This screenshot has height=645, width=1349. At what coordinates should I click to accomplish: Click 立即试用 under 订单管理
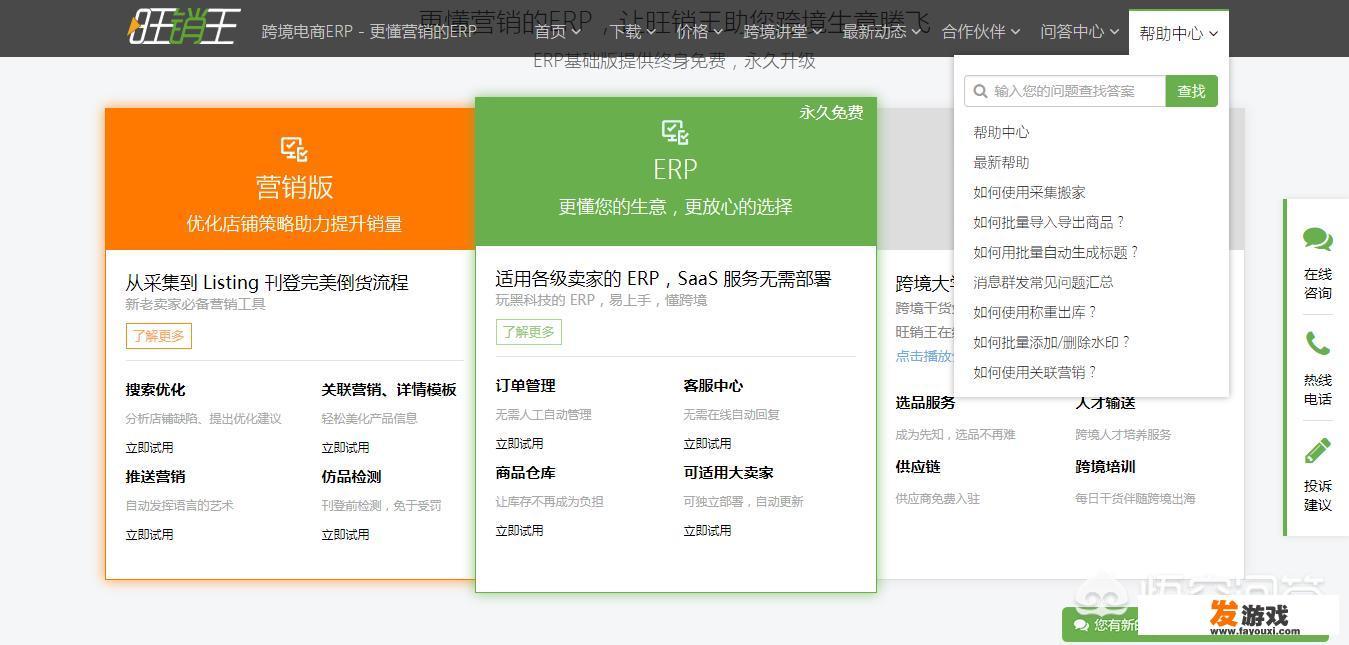519,444
